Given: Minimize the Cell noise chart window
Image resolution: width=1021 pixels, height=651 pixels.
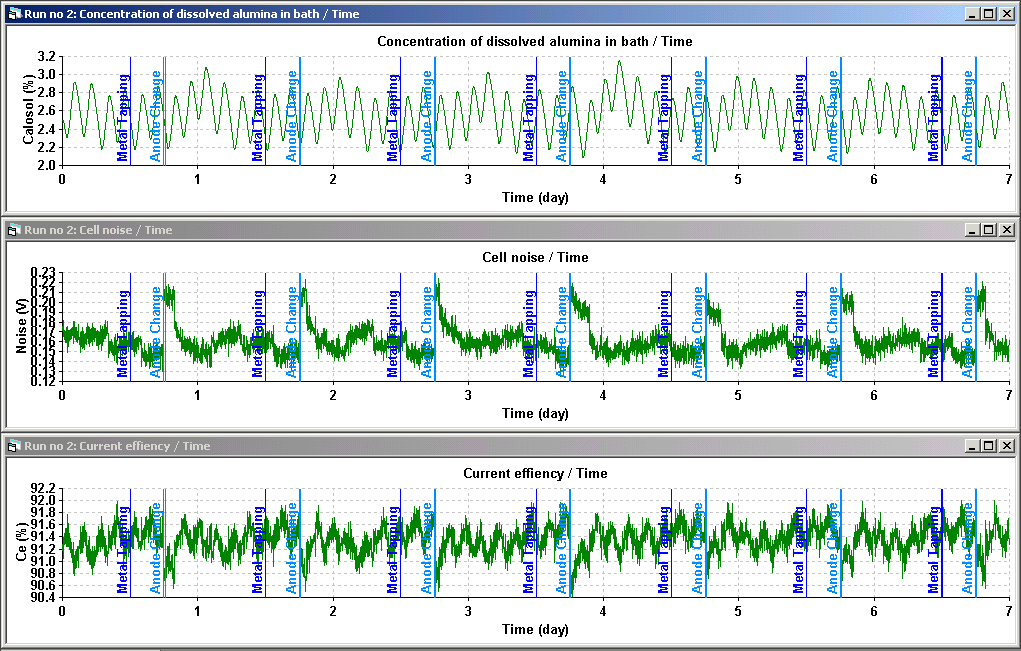Looking at the screenshot, I should coord(973,230).
